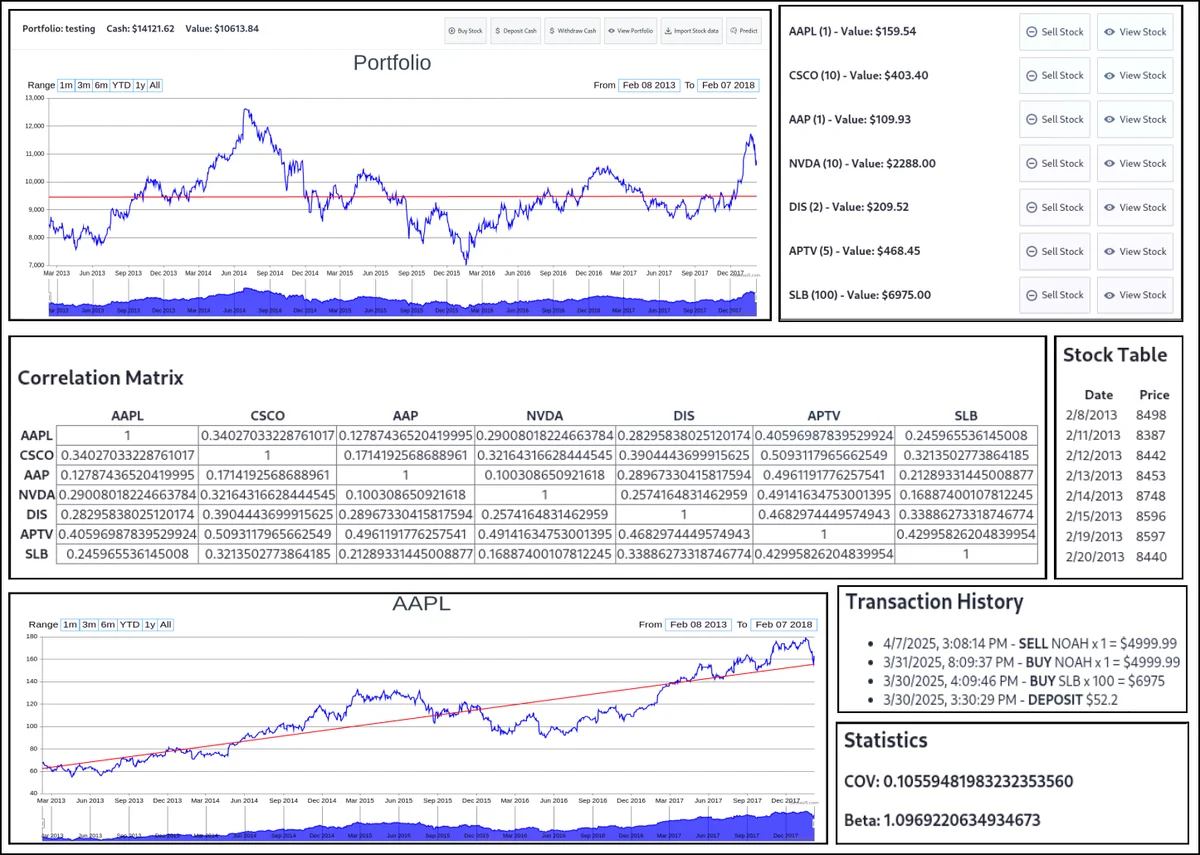Click AAPL chart From date field
The height and width of the screenshot is (855, 1200).
coord(700,624)
